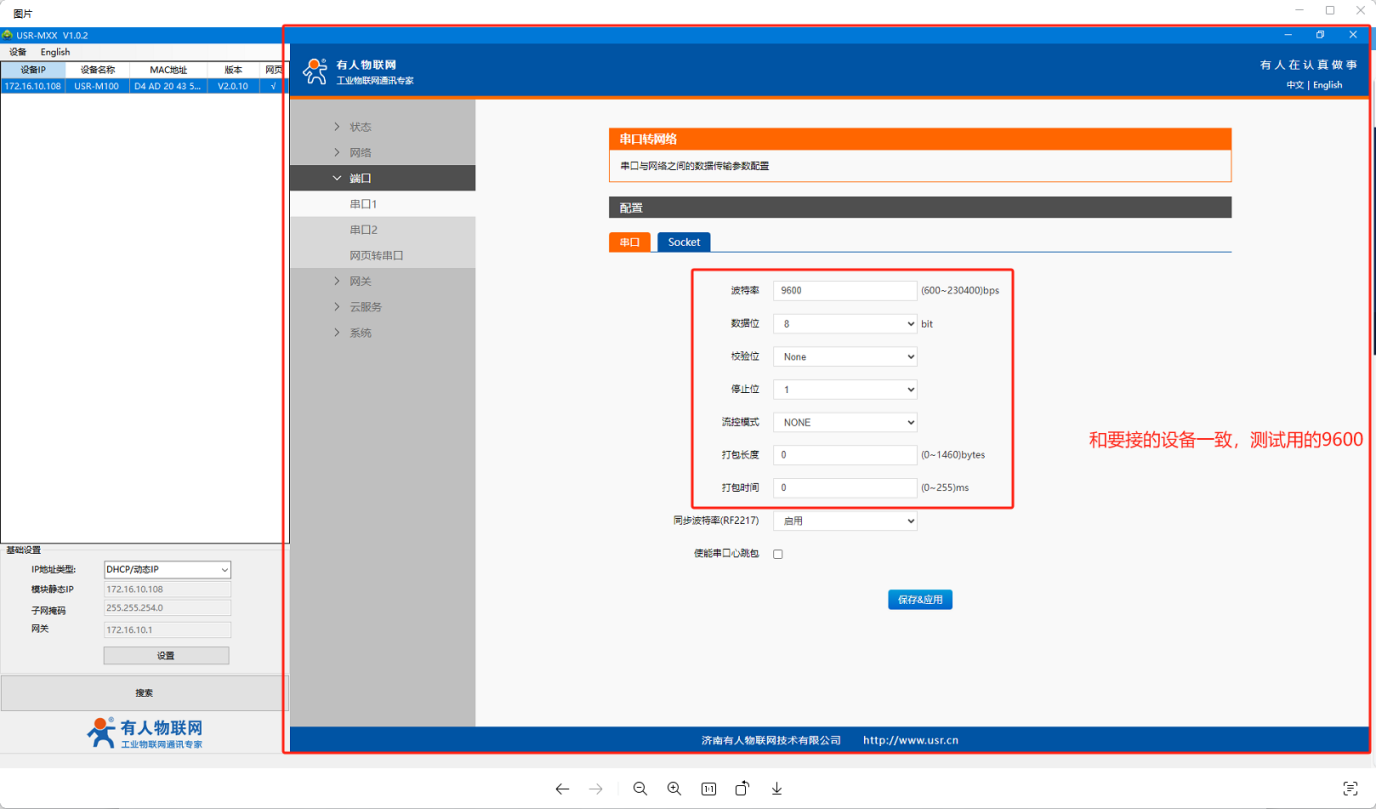Enable the serial heartbeat packet checkbox

pyautogui.click(x=778, y=554)
